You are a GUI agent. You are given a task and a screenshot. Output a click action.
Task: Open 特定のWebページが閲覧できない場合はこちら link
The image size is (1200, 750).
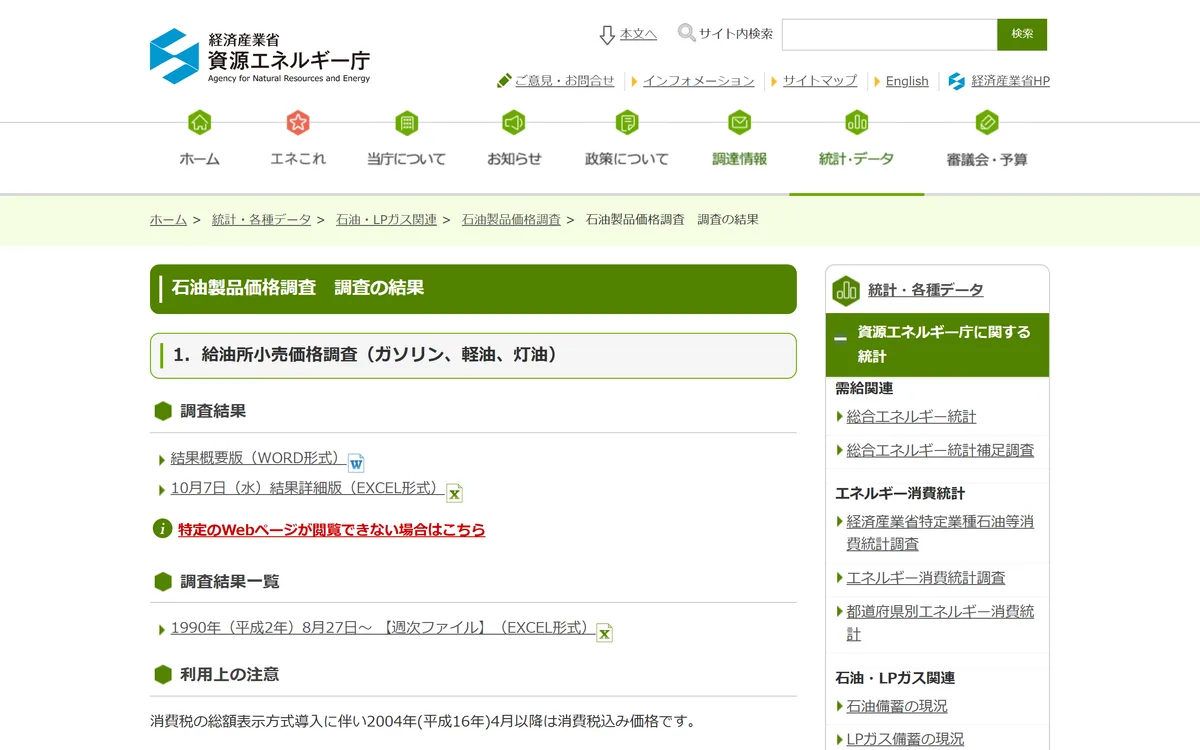pos(332,529)
